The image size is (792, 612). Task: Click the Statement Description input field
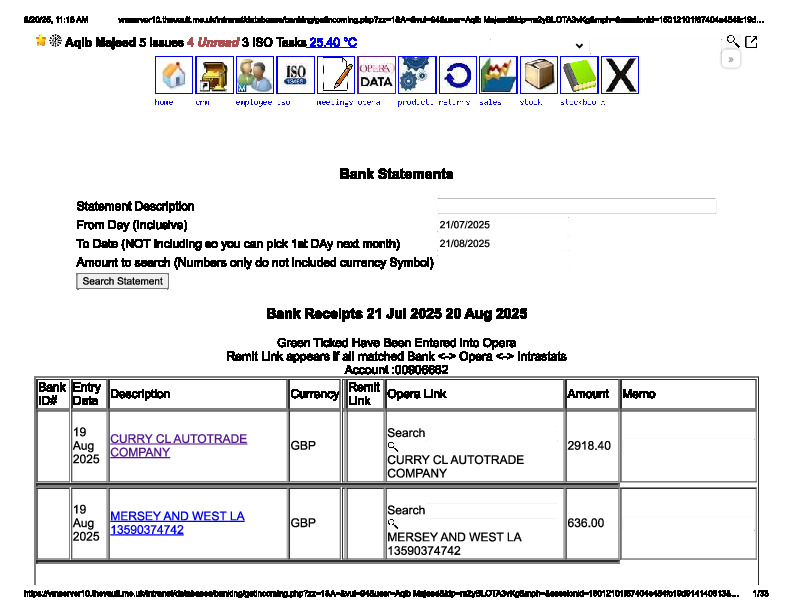(577, 206)
